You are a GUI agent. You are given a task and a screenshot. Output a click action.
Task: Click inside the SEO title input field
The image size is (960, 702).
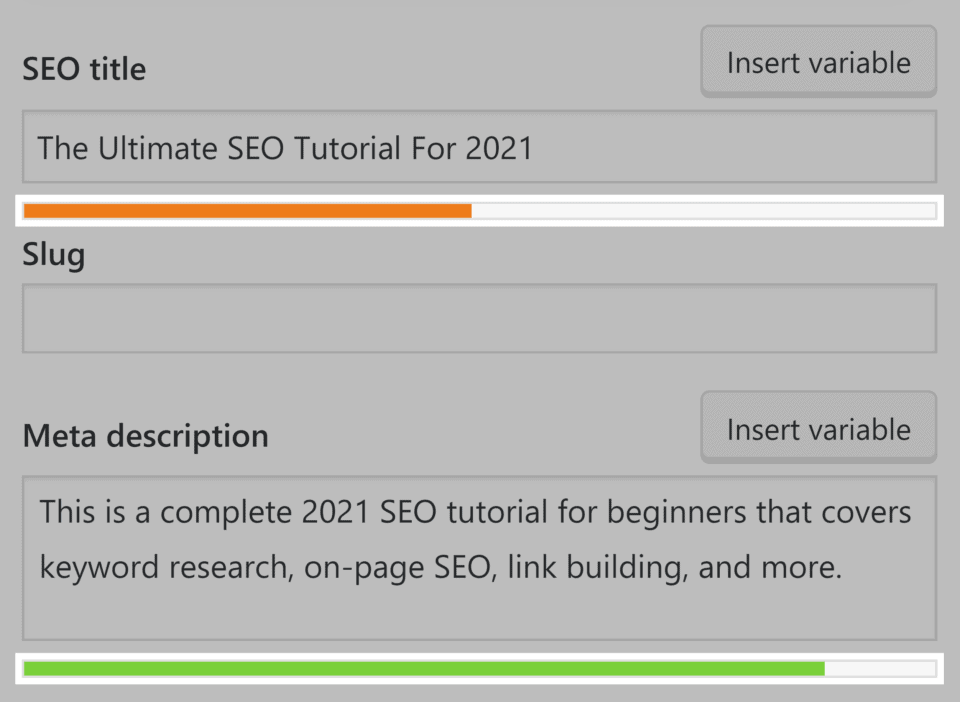click(x=478, y=147)
